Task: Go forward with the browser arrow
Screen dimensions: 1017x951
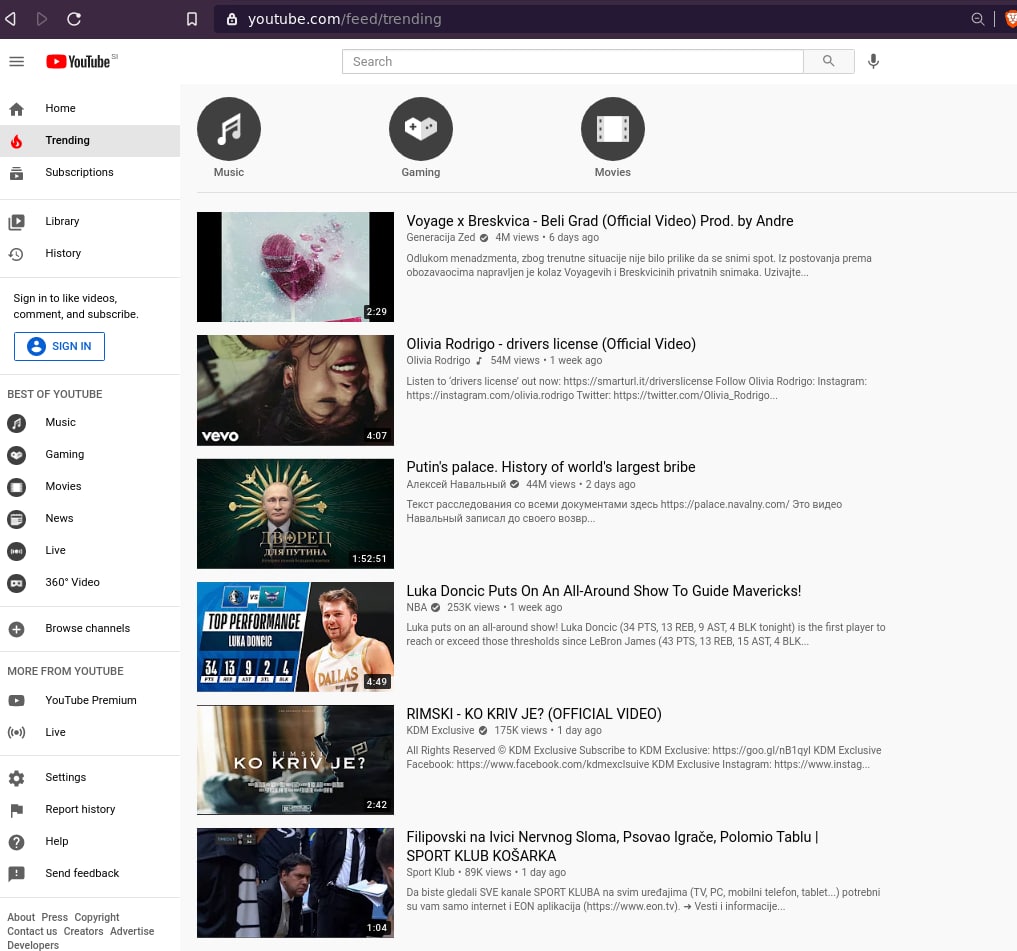Action: point(42,19)
